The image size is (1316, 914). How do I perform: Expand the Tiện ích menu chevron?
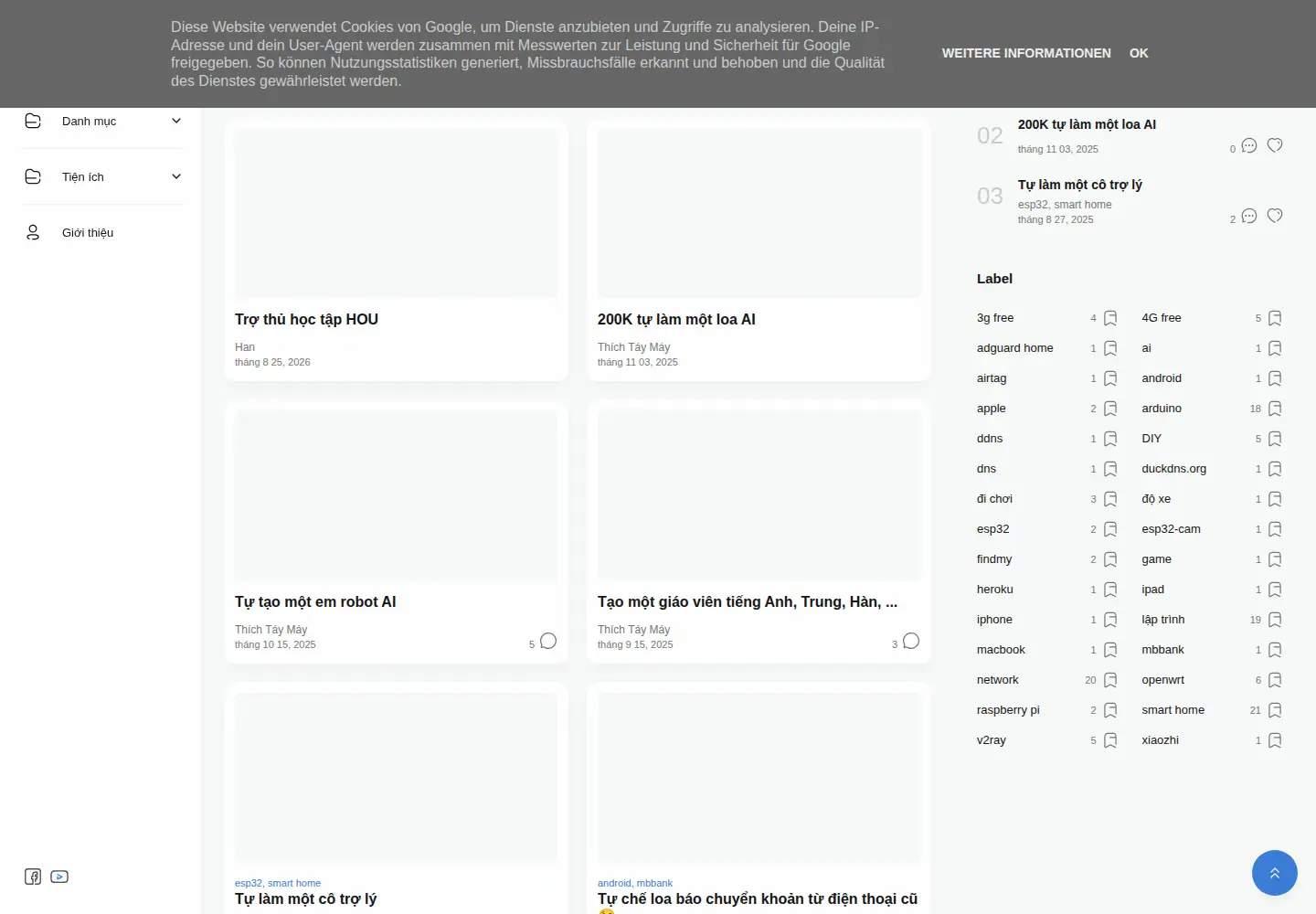tap(176, 176)
